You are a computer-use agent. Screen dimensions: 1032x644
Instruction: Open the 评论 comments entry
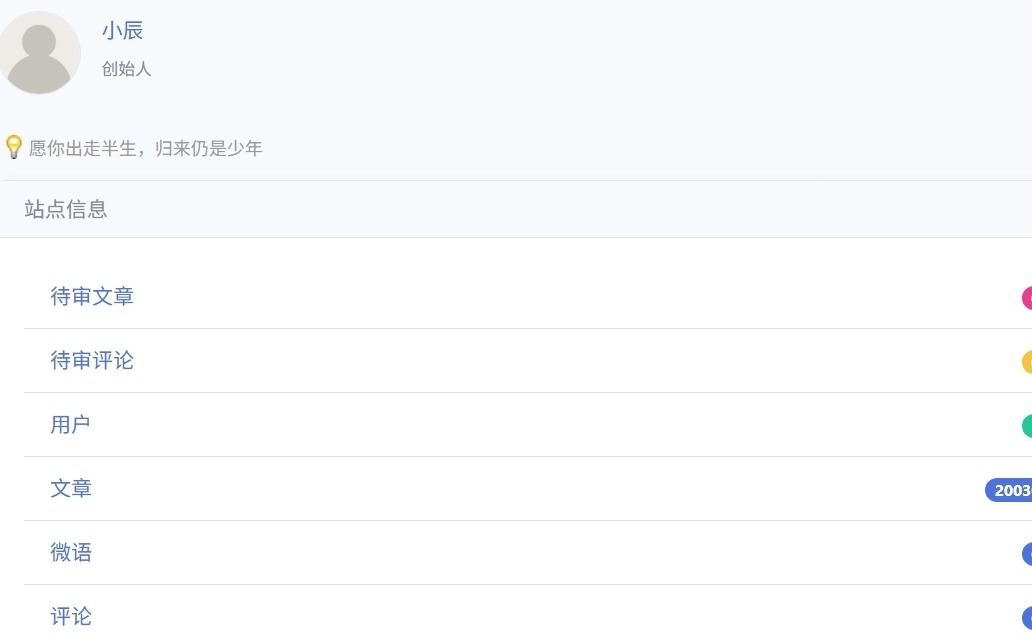(70, 616)
